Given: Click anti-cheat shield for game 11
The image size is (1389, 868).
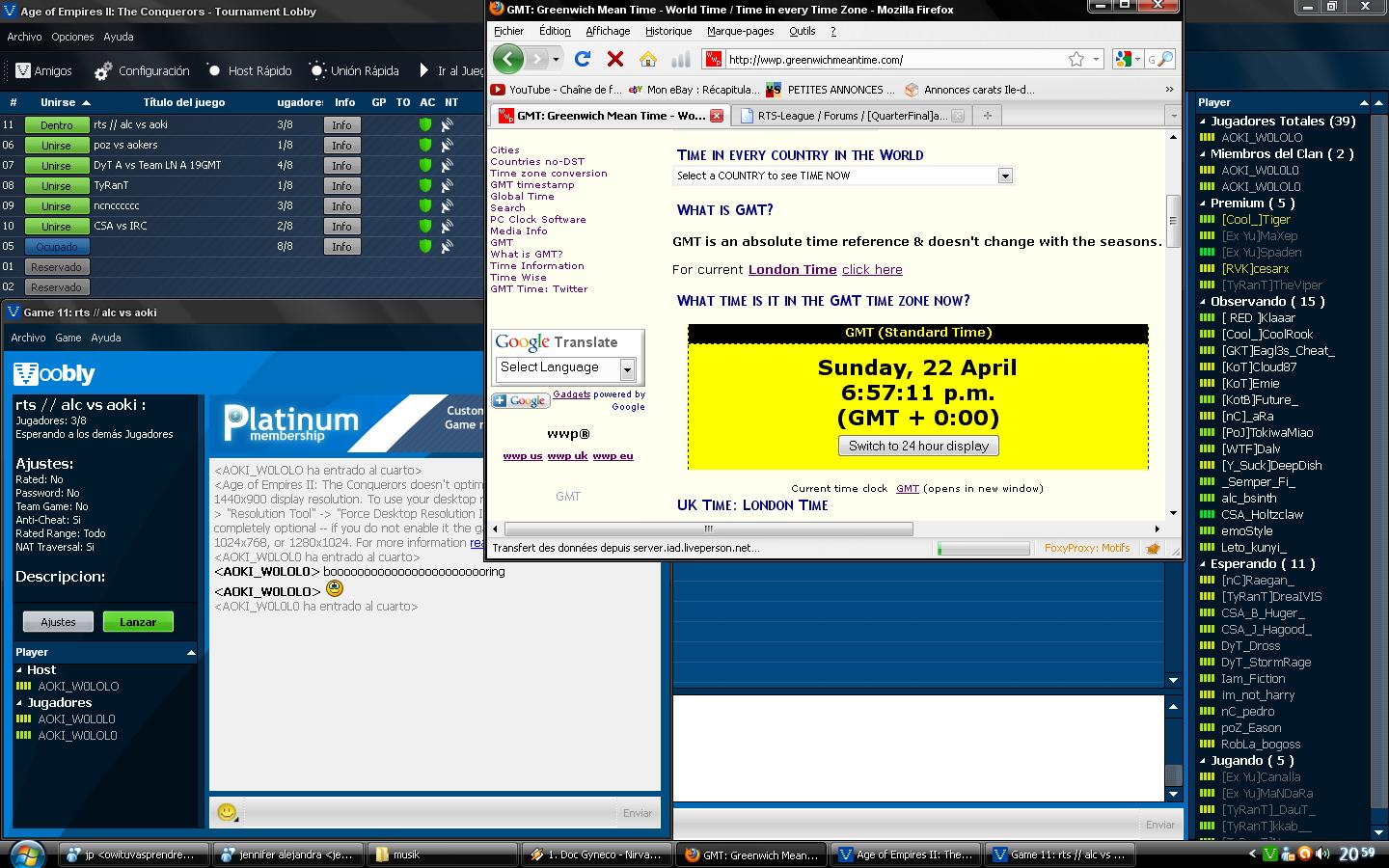Looking at the screenshot, I should (x=425, y=124).
